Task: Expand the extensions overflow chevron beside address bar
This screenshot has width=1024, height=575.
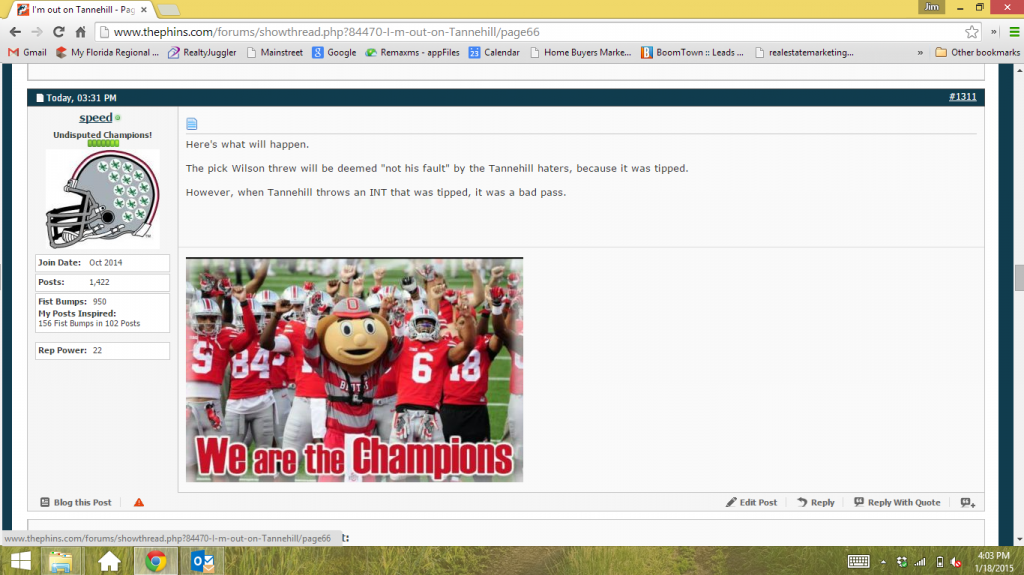Action: tap(993, 32)
